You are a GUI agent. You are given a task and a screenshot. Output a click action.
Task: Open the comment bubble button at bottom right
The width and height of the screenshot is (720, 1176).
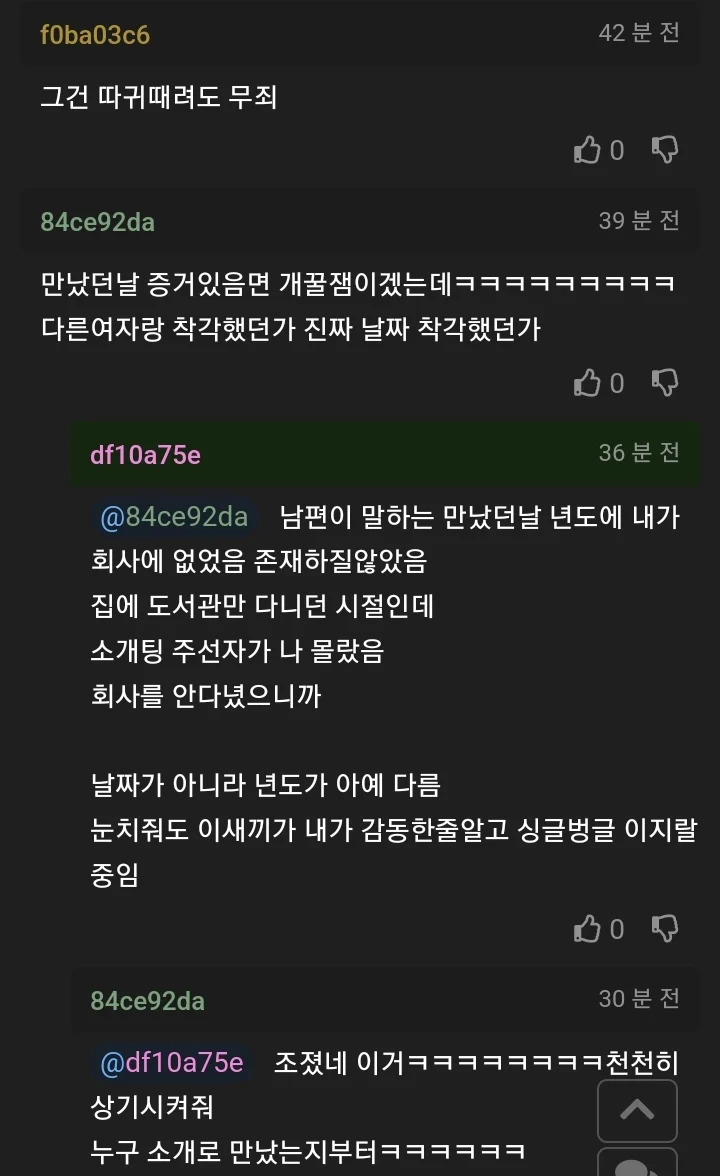pyautogui.click(x=638, y=1164)
